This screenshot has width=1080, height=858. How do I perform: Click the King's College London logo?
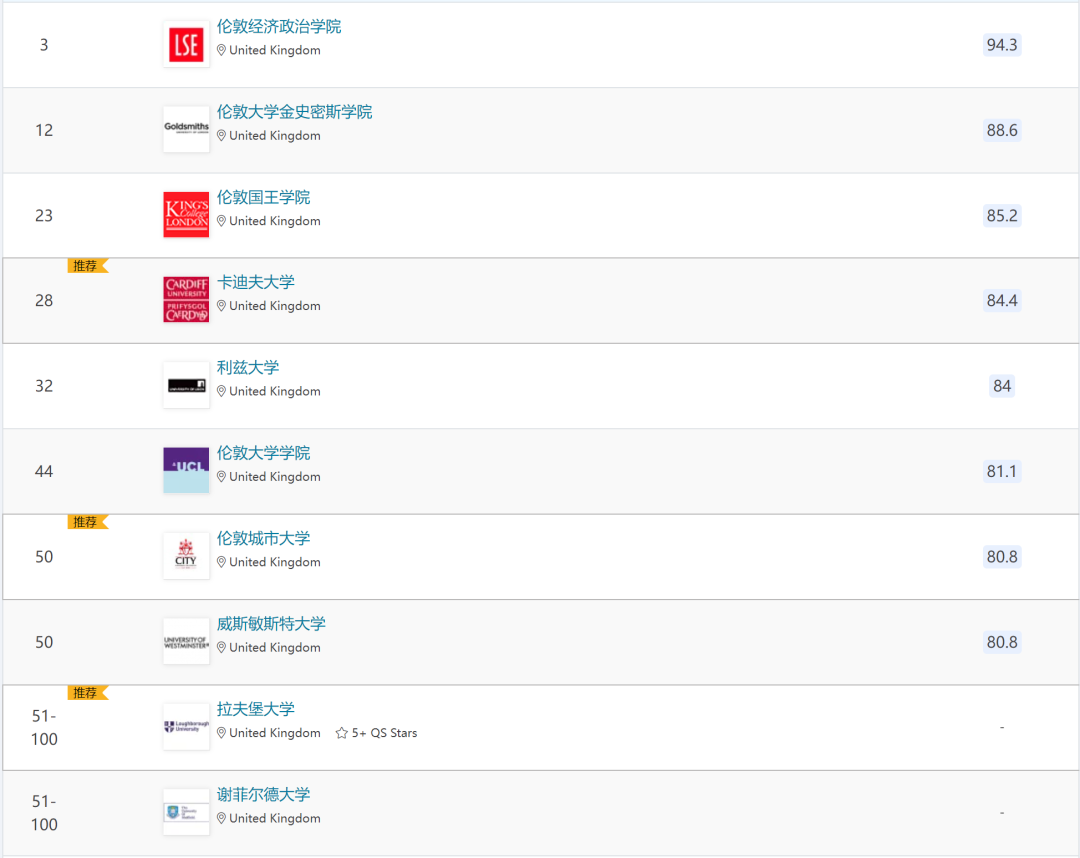tap(186, 215)
